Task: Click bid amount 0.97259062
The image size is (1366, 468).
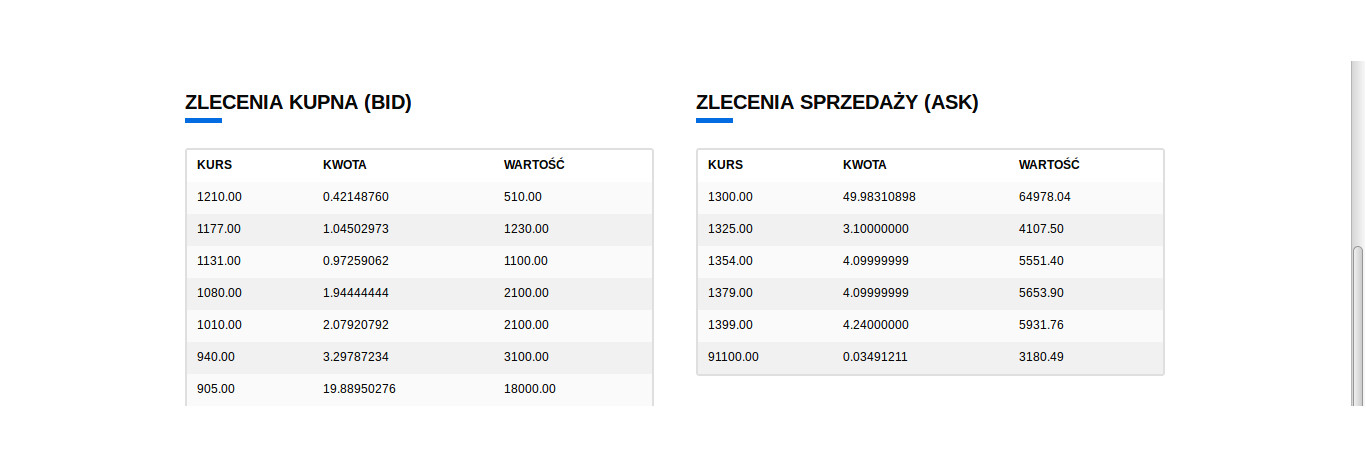Action: pyautogui.click(x=356, y=261)
